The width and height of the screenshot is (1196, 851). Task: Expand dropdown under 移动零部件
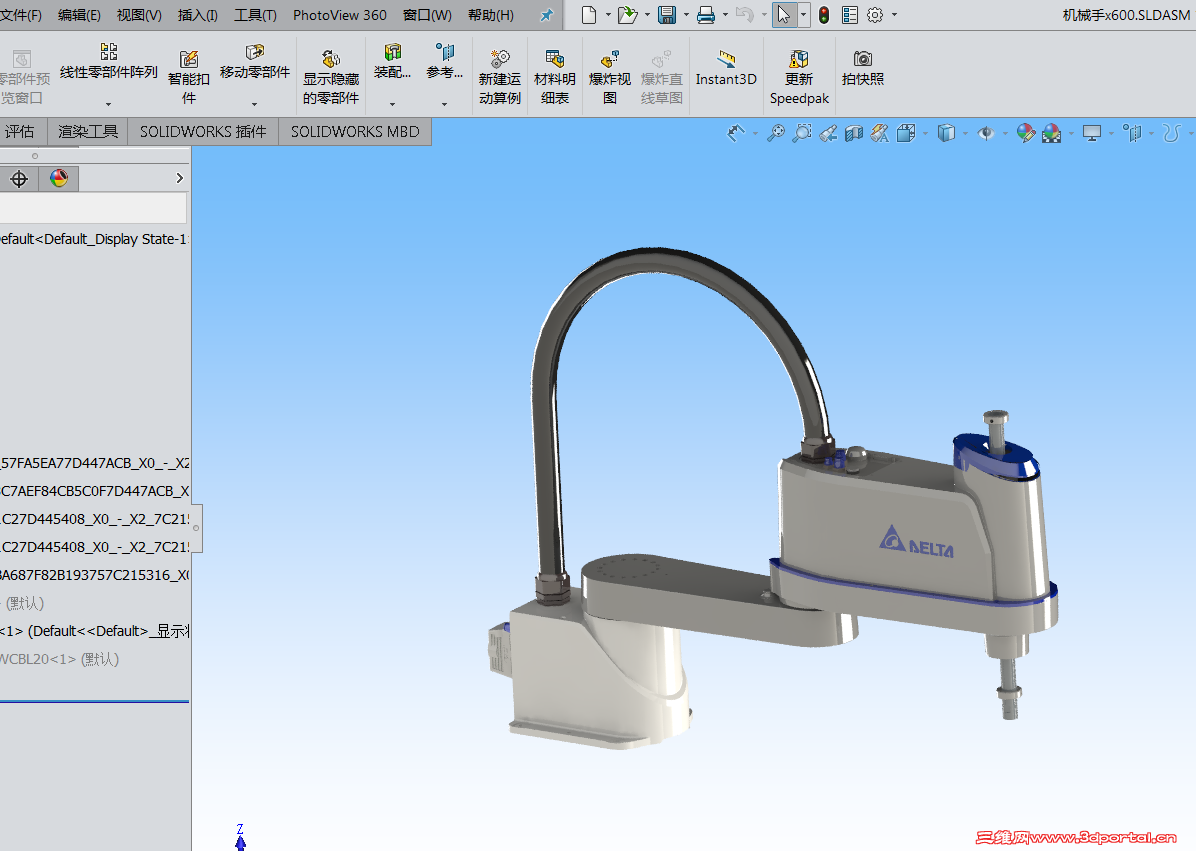coord(255,104)
